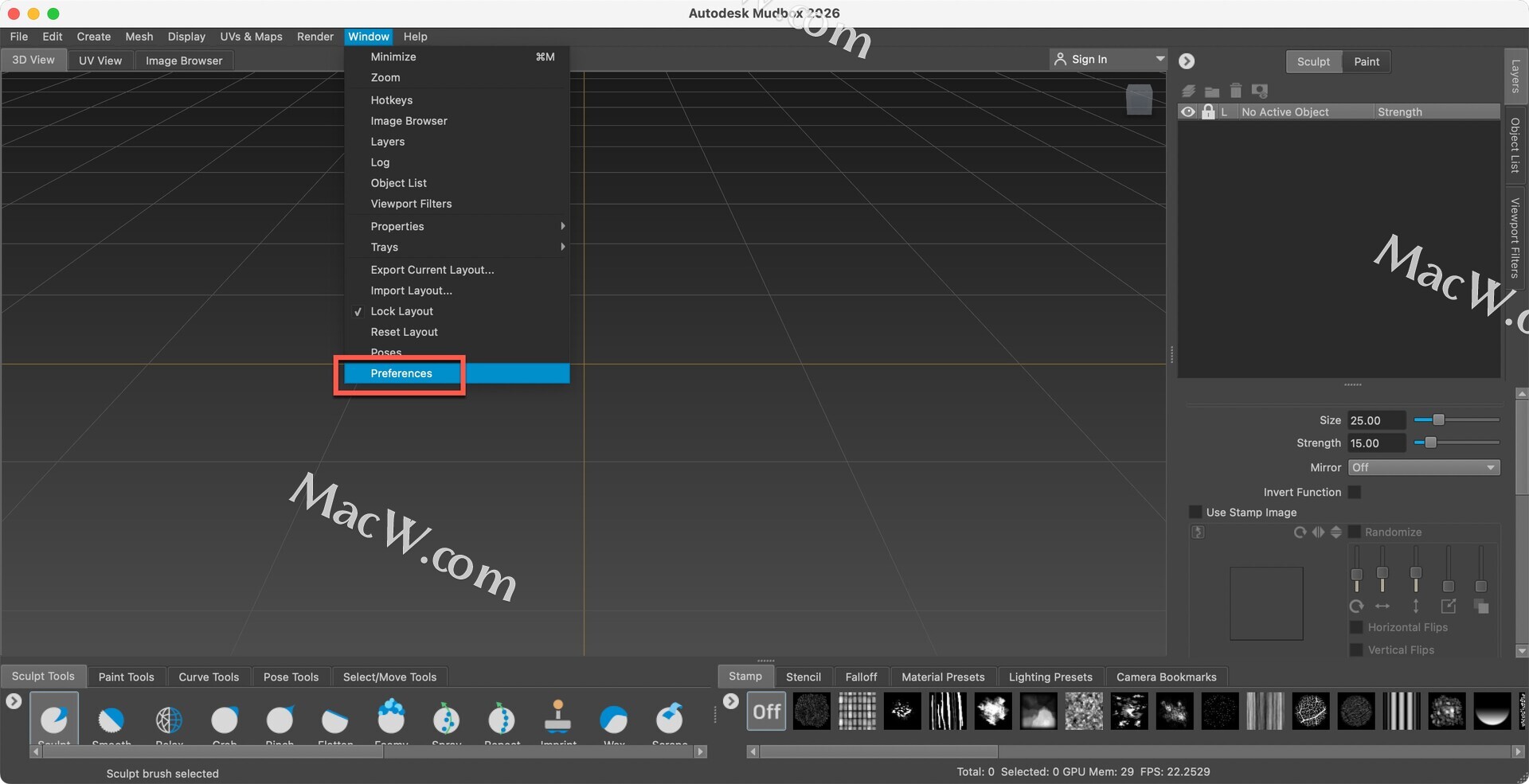
Task: Select the Foamy brush tool
Action: (x=391, y=720)
